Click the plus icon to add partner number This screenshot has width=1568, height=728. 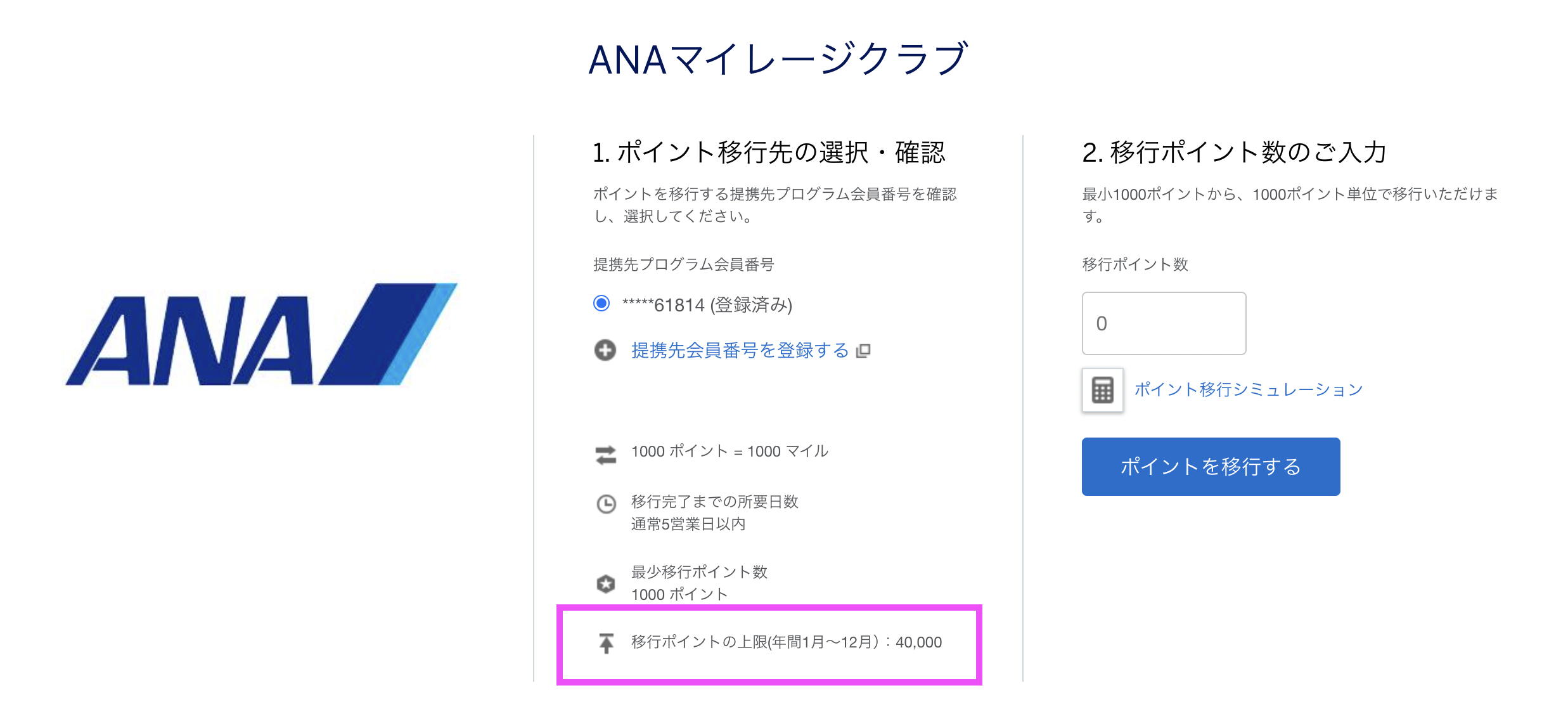pos(605,349)
